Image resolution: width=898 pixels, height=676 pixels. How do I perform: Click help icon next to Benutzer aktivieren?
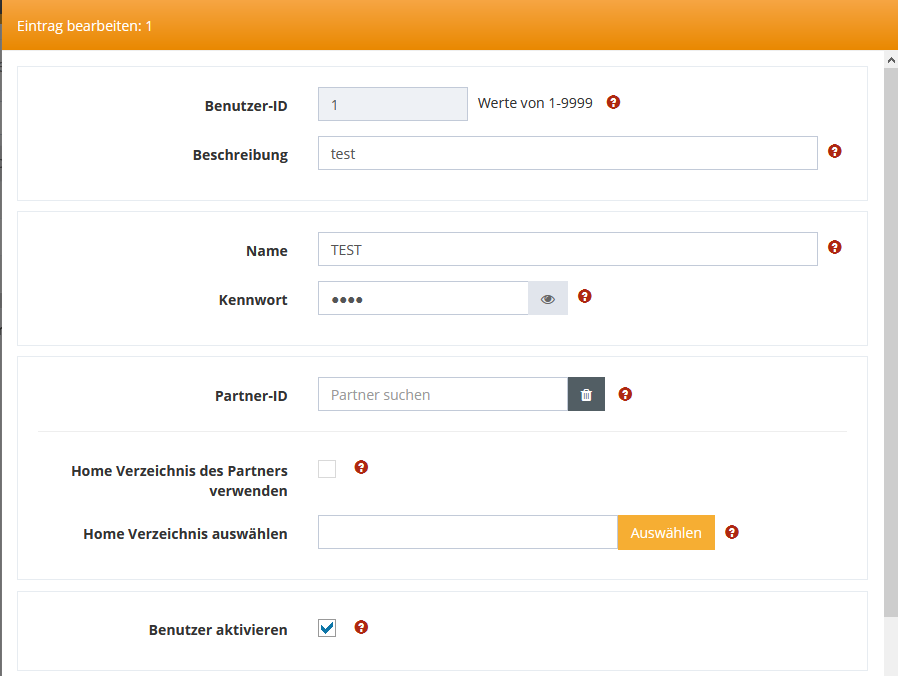362,627
